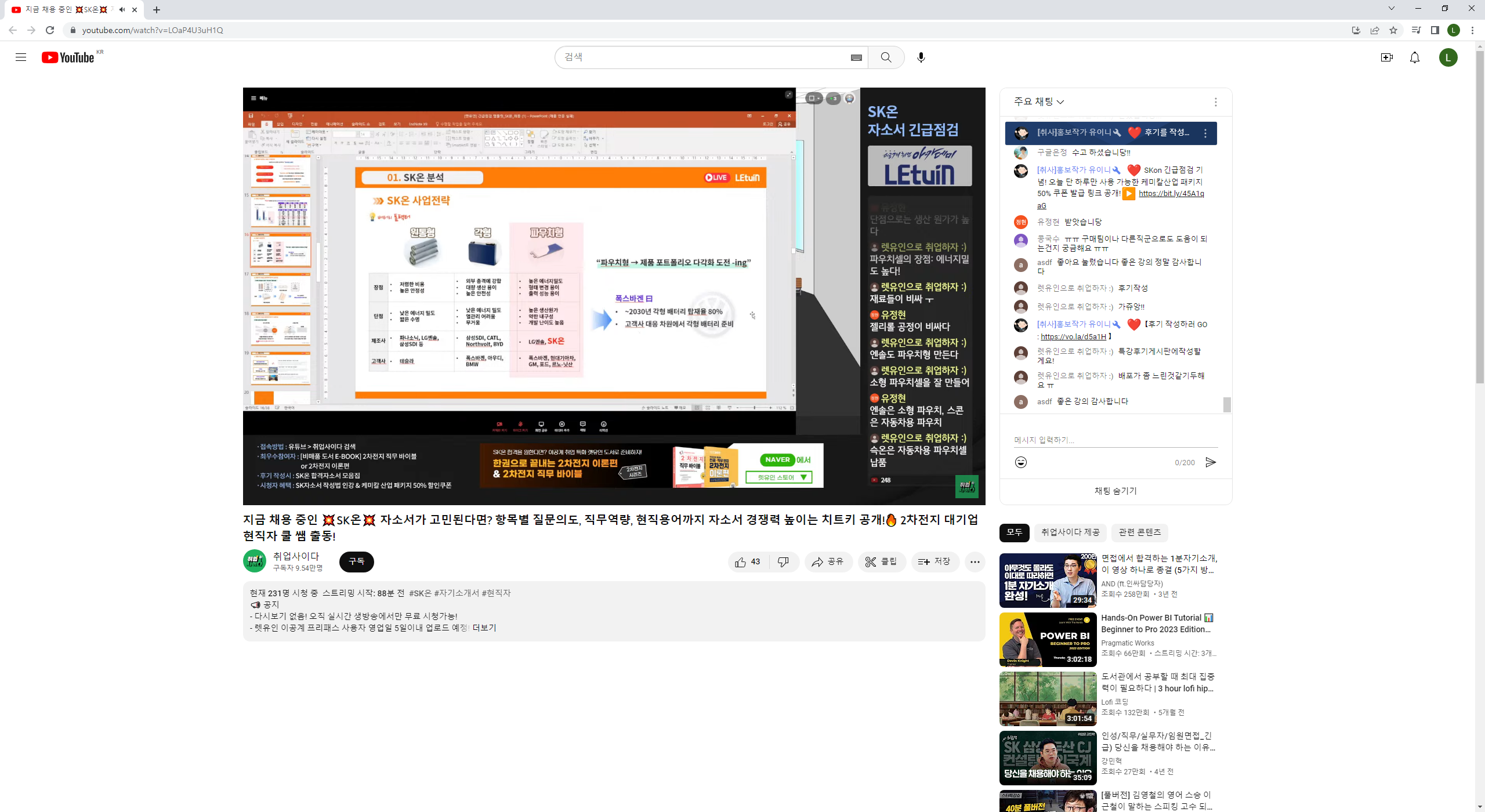Select the 취업사이다 제공 filter chip
This screenshot has height=812, width=1485.
tap(1070, 532)
